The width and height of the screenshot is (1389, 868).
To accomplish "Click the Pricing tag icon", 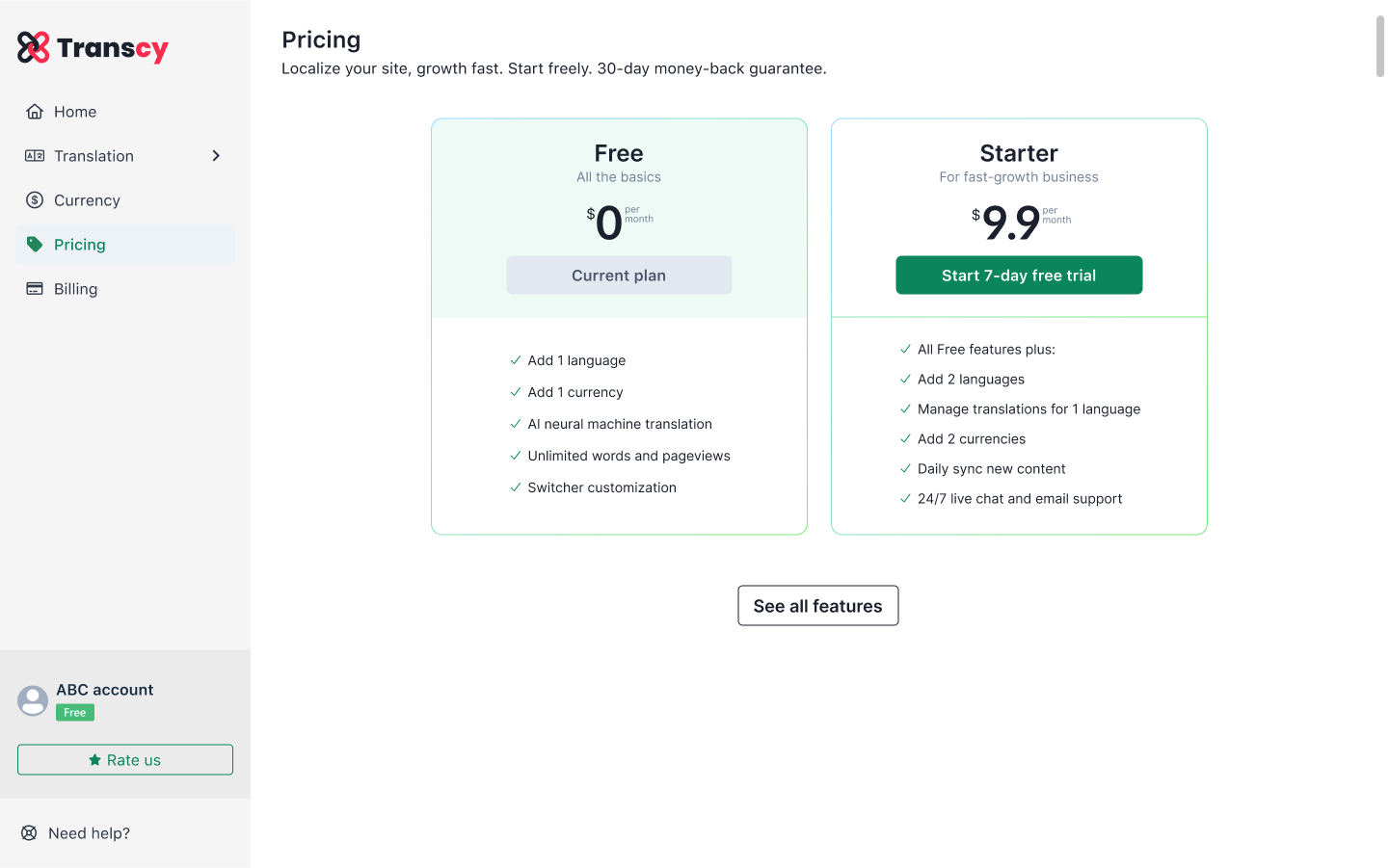I will coord(35,245).
